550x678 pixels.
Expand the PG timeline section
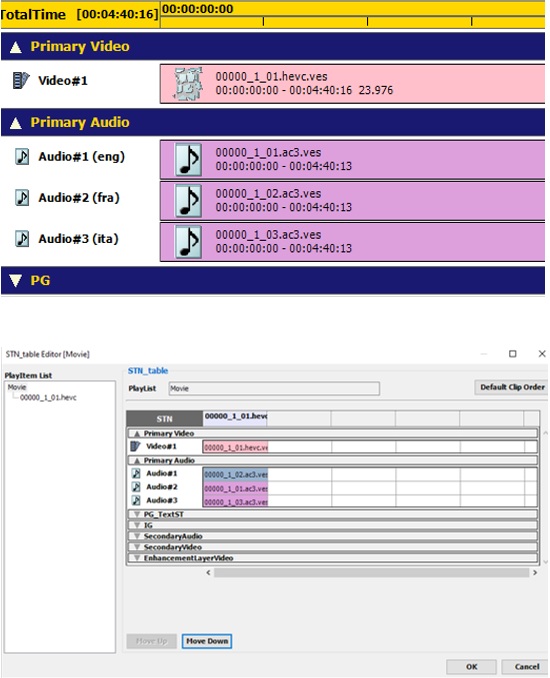[16, 281]
